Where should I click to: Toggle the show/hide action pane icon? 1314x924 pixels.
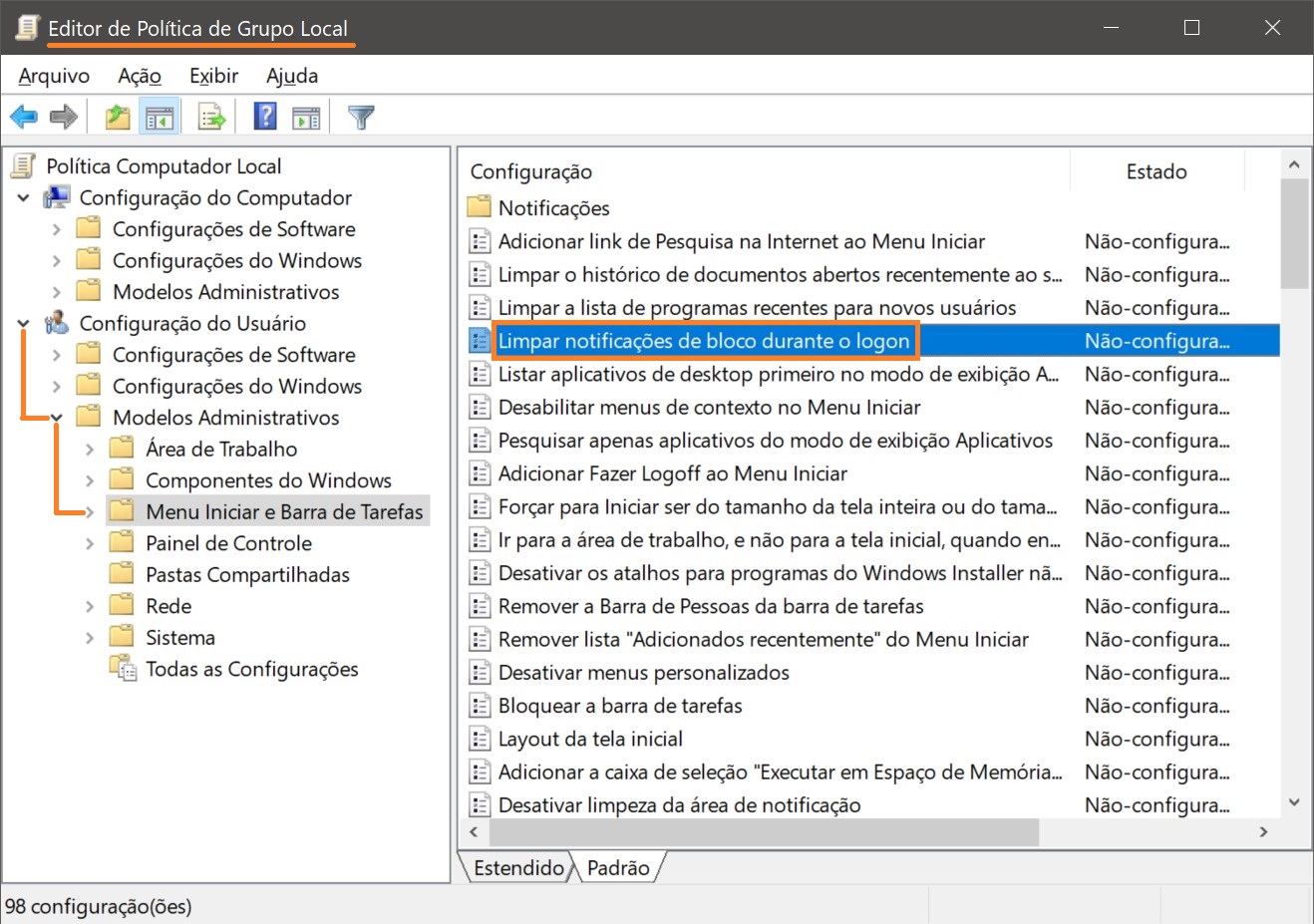coord(306,117)
